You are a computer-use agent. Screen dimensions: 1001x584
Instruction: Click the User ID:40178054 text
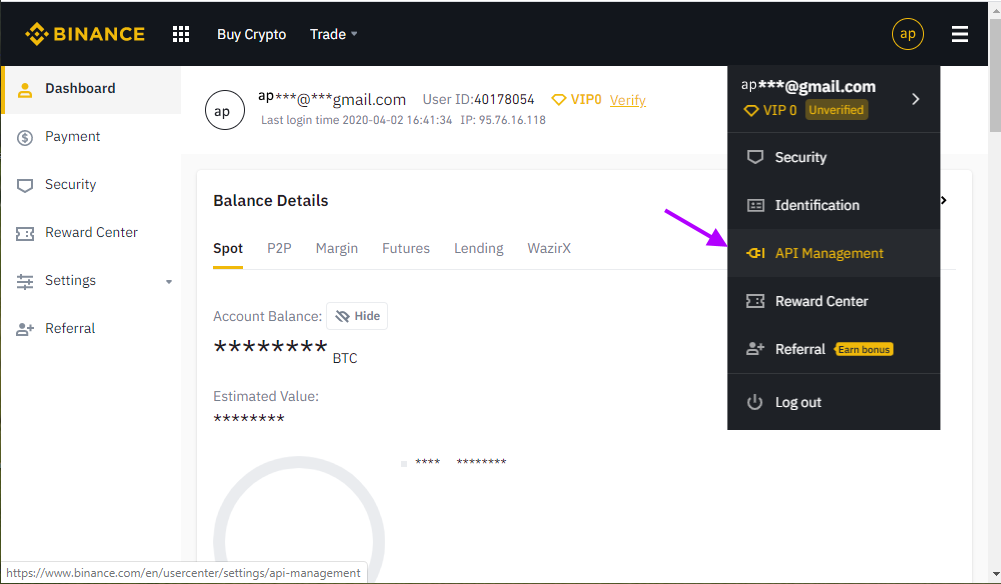click(x=478, y=100)
